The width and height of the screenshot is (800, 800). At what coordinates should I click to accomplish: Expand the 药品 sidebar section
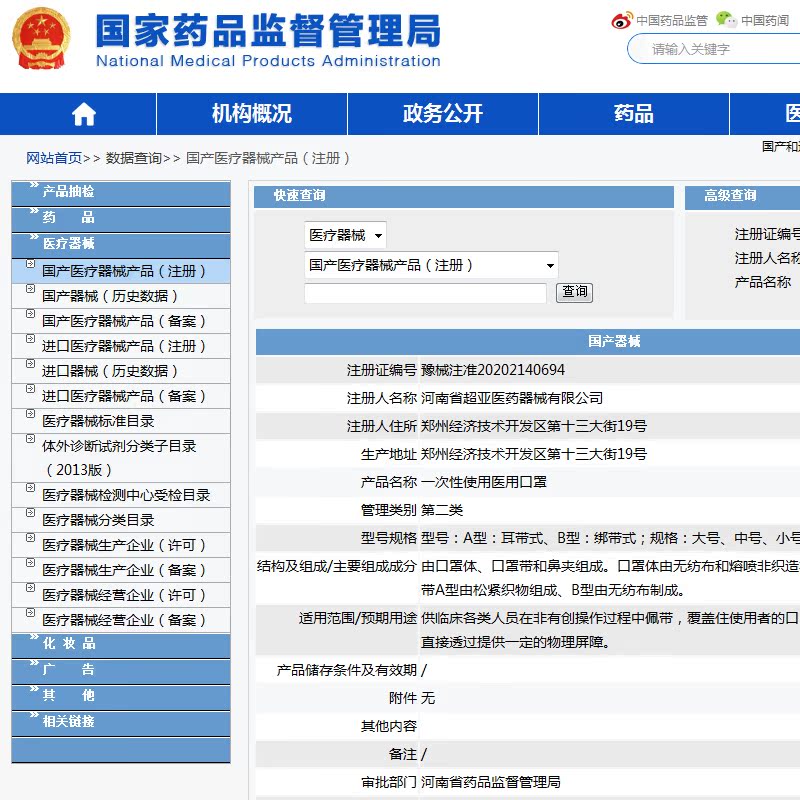121,219
